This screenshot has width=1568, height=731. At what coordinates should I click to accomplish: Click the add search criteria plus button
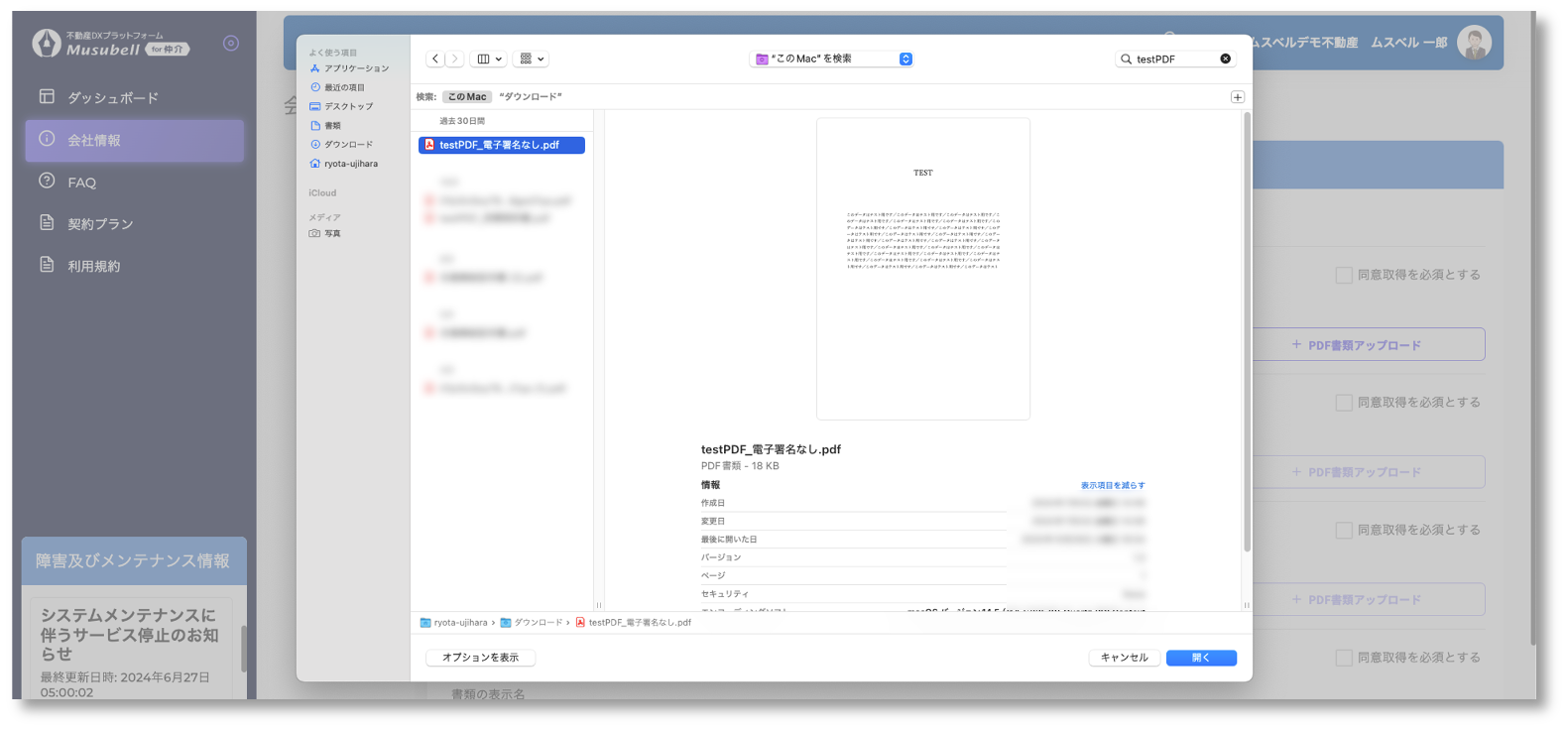[x=1237, y=97]
